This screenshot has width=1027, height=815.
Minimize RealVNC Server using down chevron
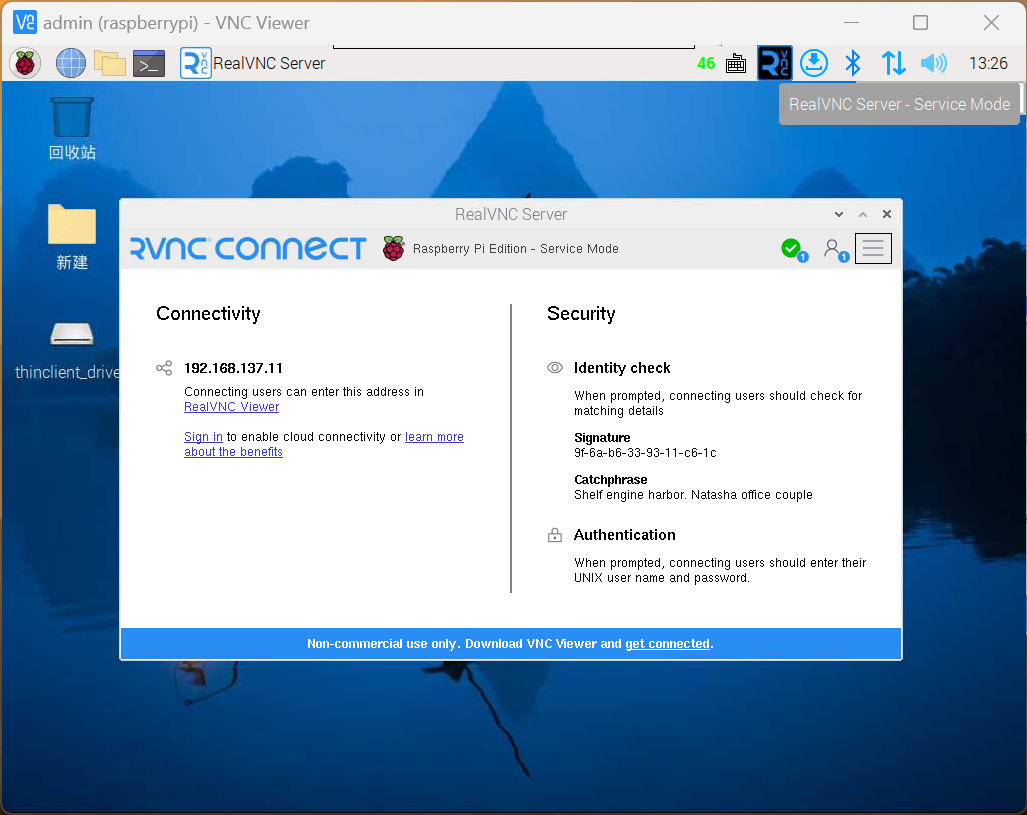click(x=839, y=214)
